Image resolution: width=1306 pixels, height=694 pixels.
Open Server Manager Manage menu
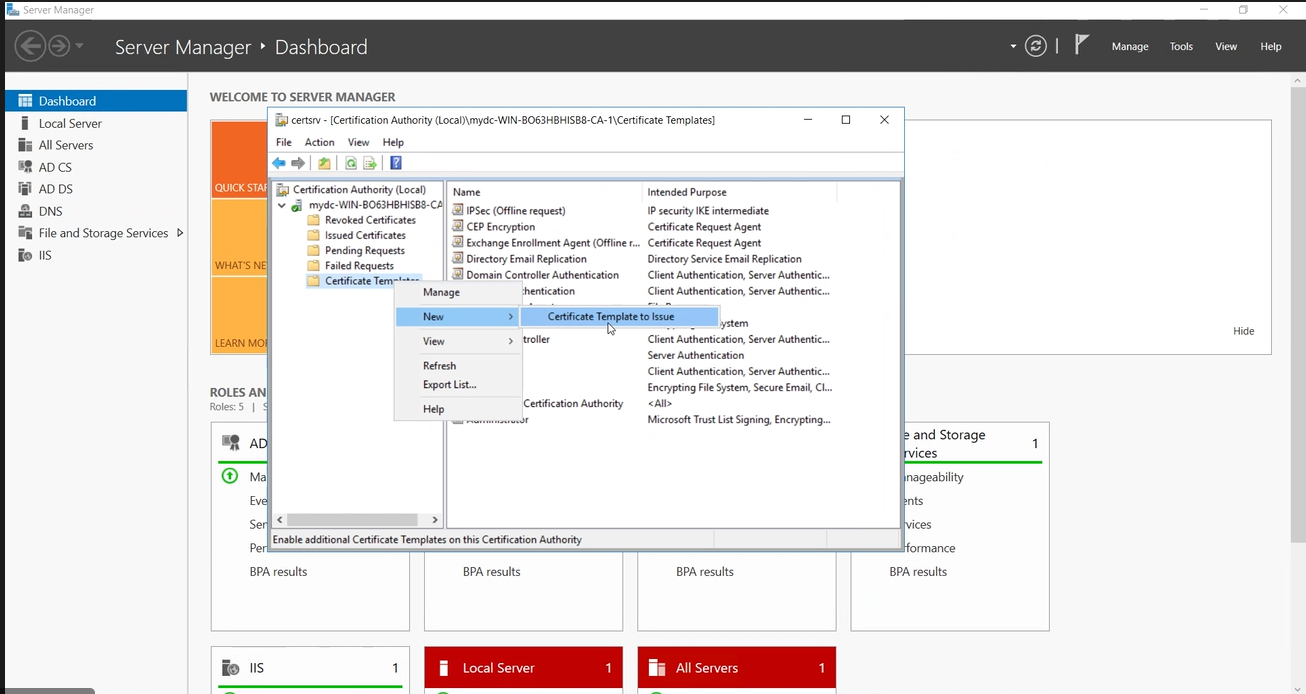[x=1130, y=46]
